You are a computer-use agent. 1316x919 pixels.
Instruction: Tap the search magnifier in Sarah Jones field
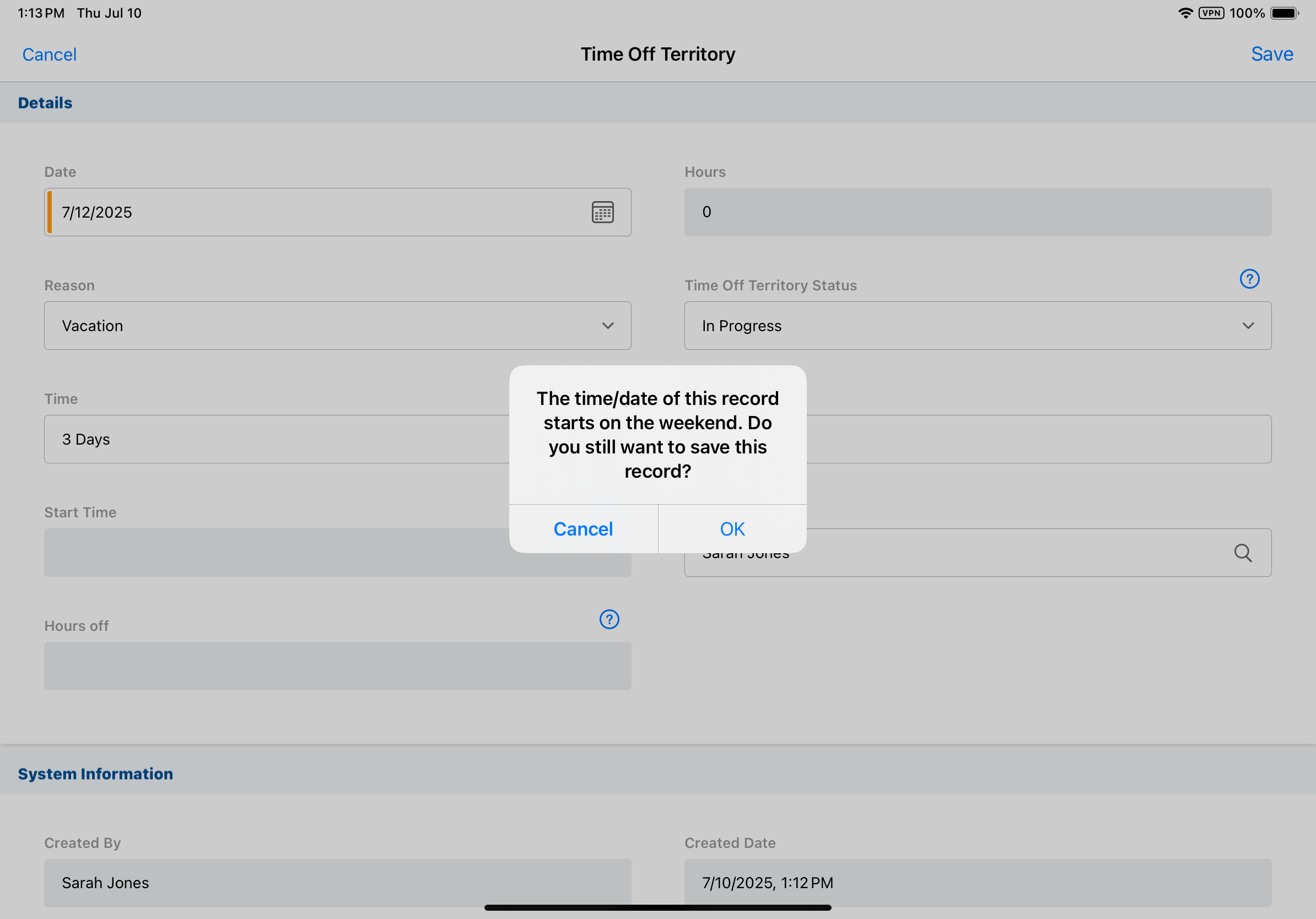coord(1242,553)
